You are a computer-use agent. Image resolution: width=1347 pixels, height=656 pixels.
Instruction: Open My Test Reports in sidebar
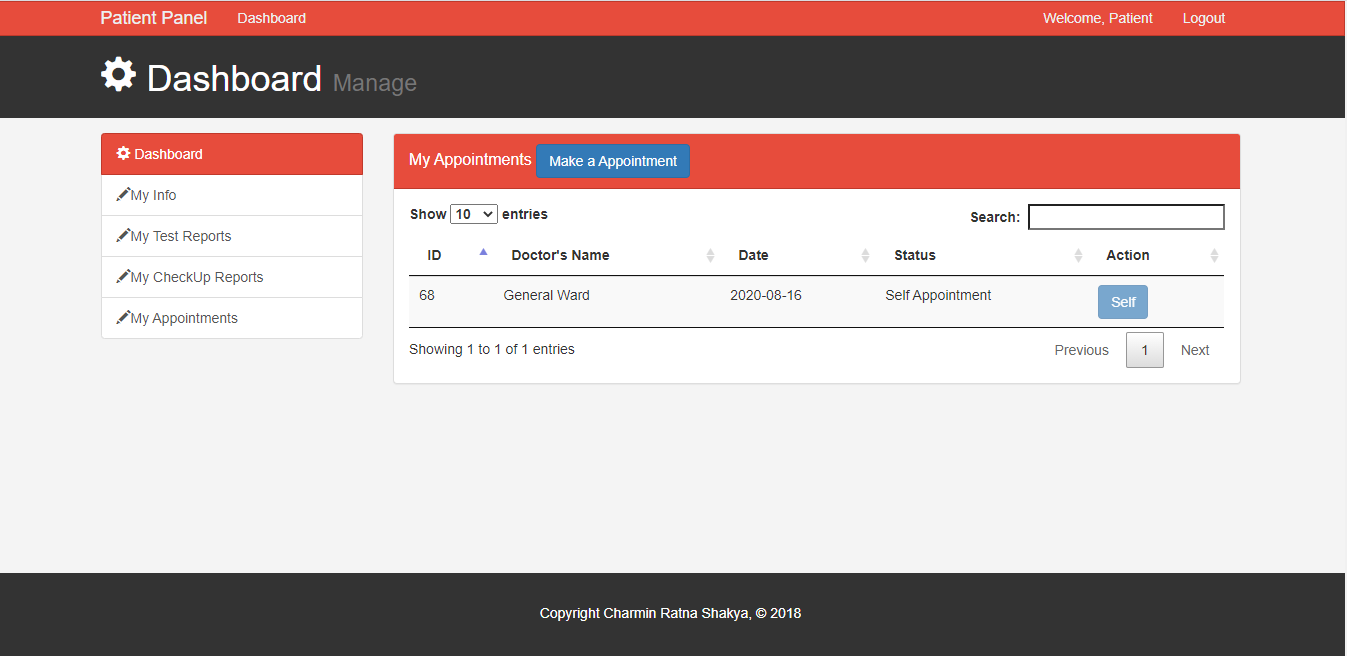(181, 236)
